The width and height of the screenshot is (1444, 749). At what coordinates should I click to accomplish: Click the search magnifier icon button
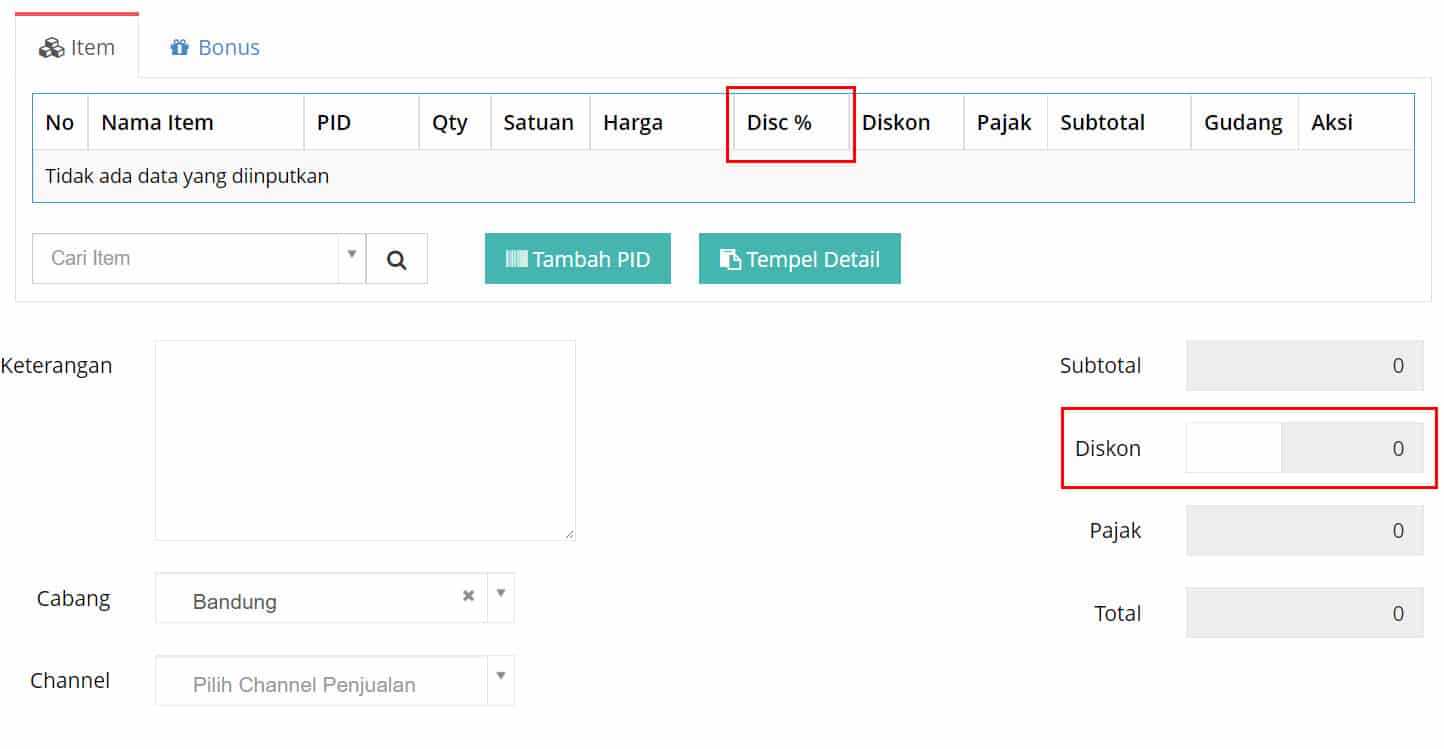click(397, 259)
